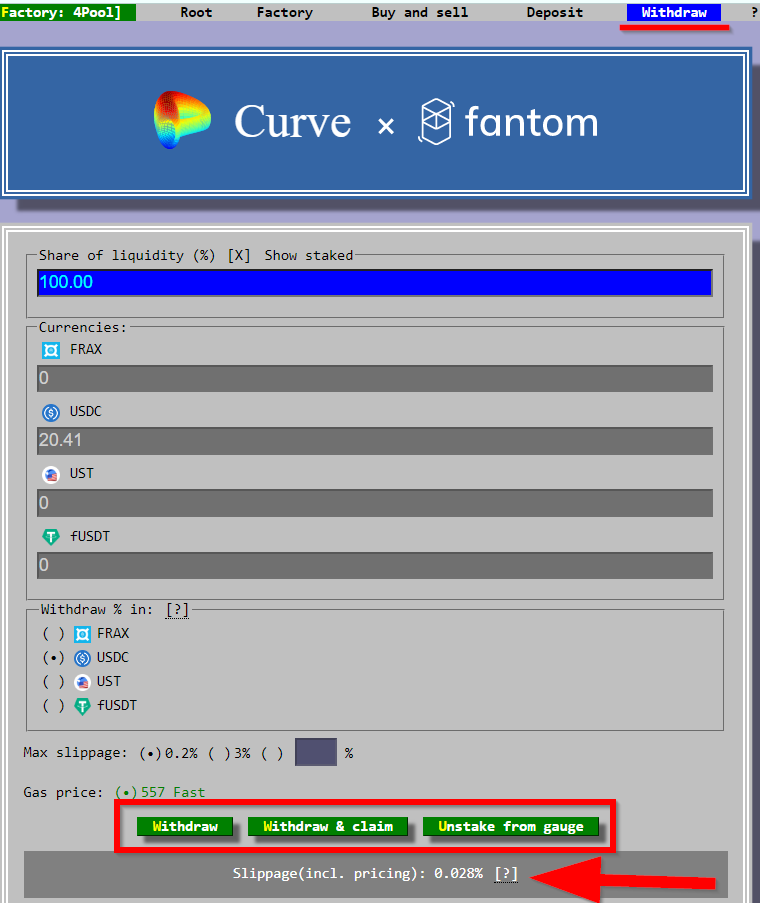Click the USDC icon in Currencies
Screen dimensions: 760x903
[51, 412]
